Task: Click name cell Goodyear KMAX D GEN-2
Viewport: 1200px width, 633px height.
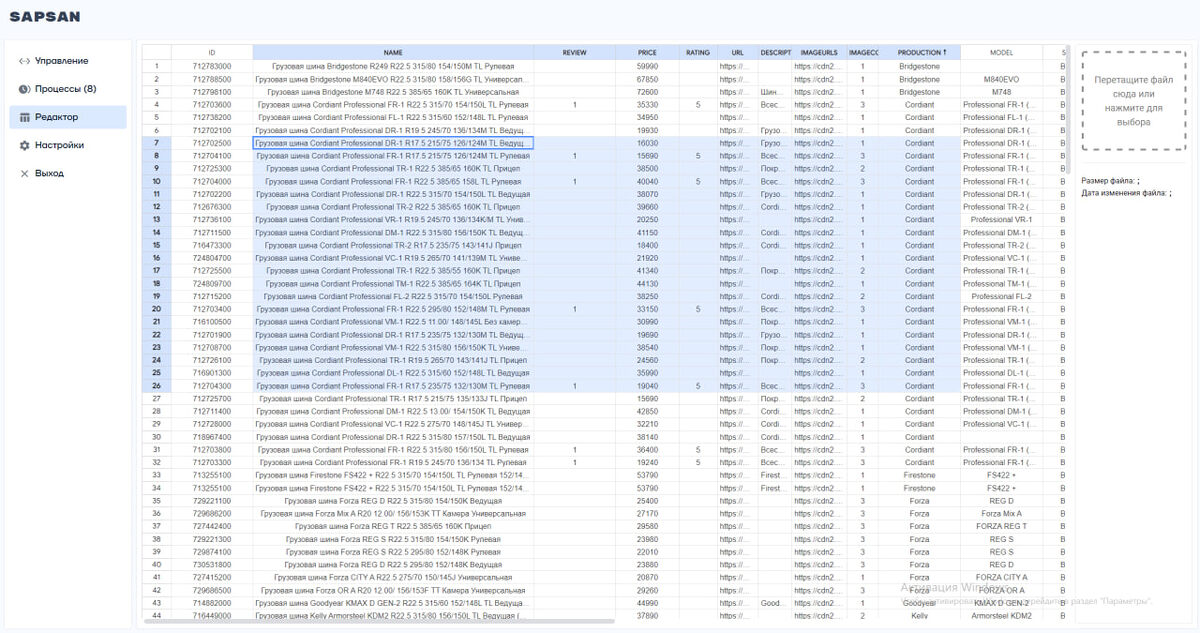Action: tap(393, 603)
